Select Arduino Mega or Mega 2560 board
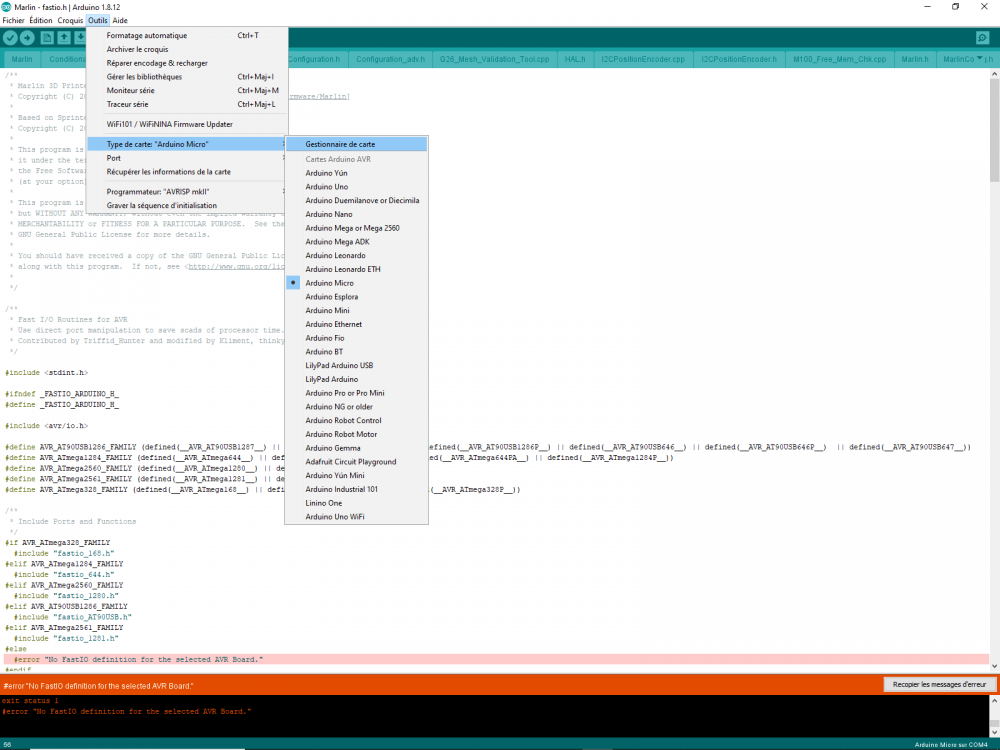1000x750 pixels. click(x=357, y=228)
